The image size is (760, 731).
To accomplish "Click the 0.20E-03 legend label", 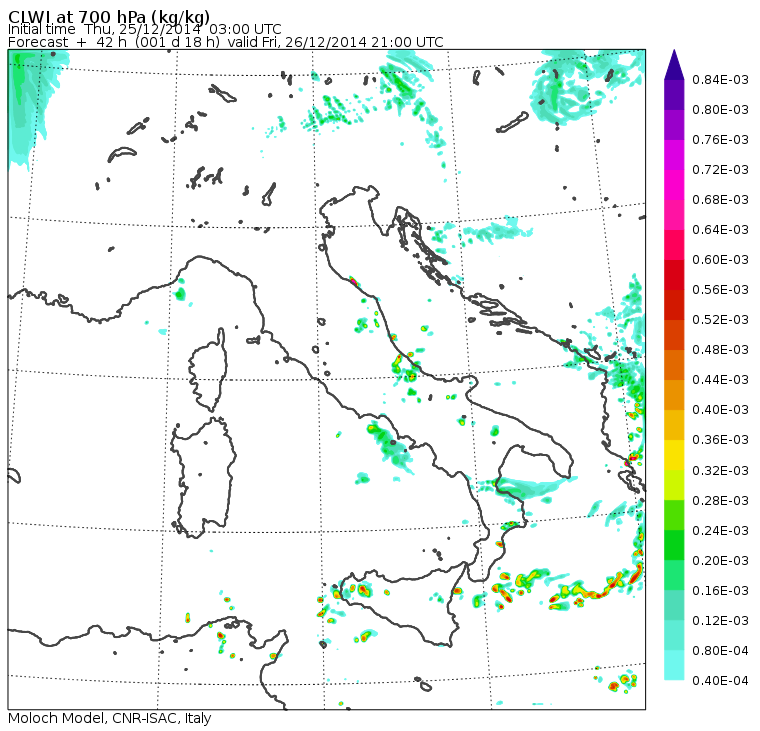I will 720,561.
